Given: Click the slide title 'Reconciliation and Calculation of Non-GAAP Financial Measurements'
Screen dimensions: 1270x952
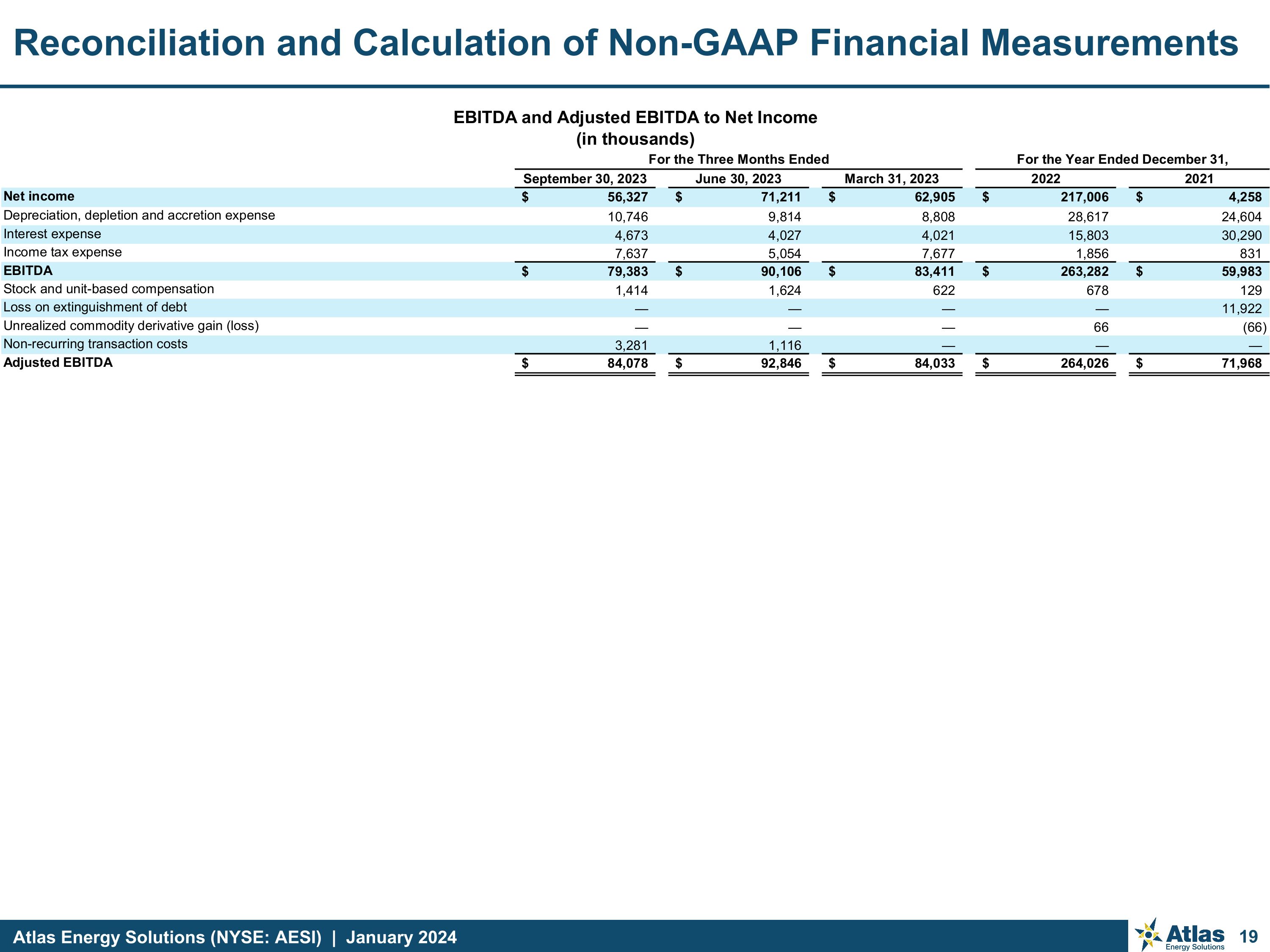Looking at the screenshot, I should point(626,43).
